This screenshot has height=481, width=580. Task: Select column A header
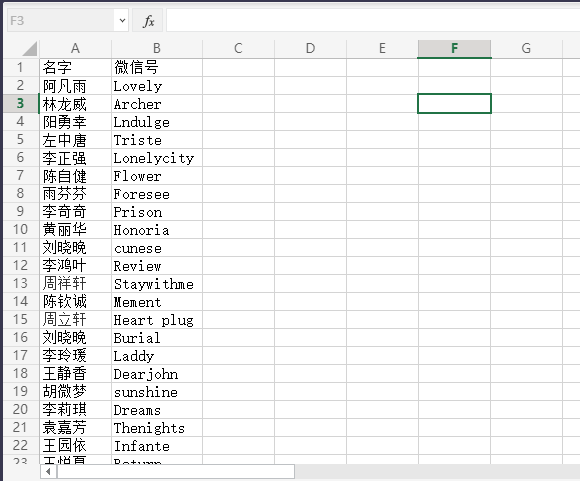(x=75, y=48)
